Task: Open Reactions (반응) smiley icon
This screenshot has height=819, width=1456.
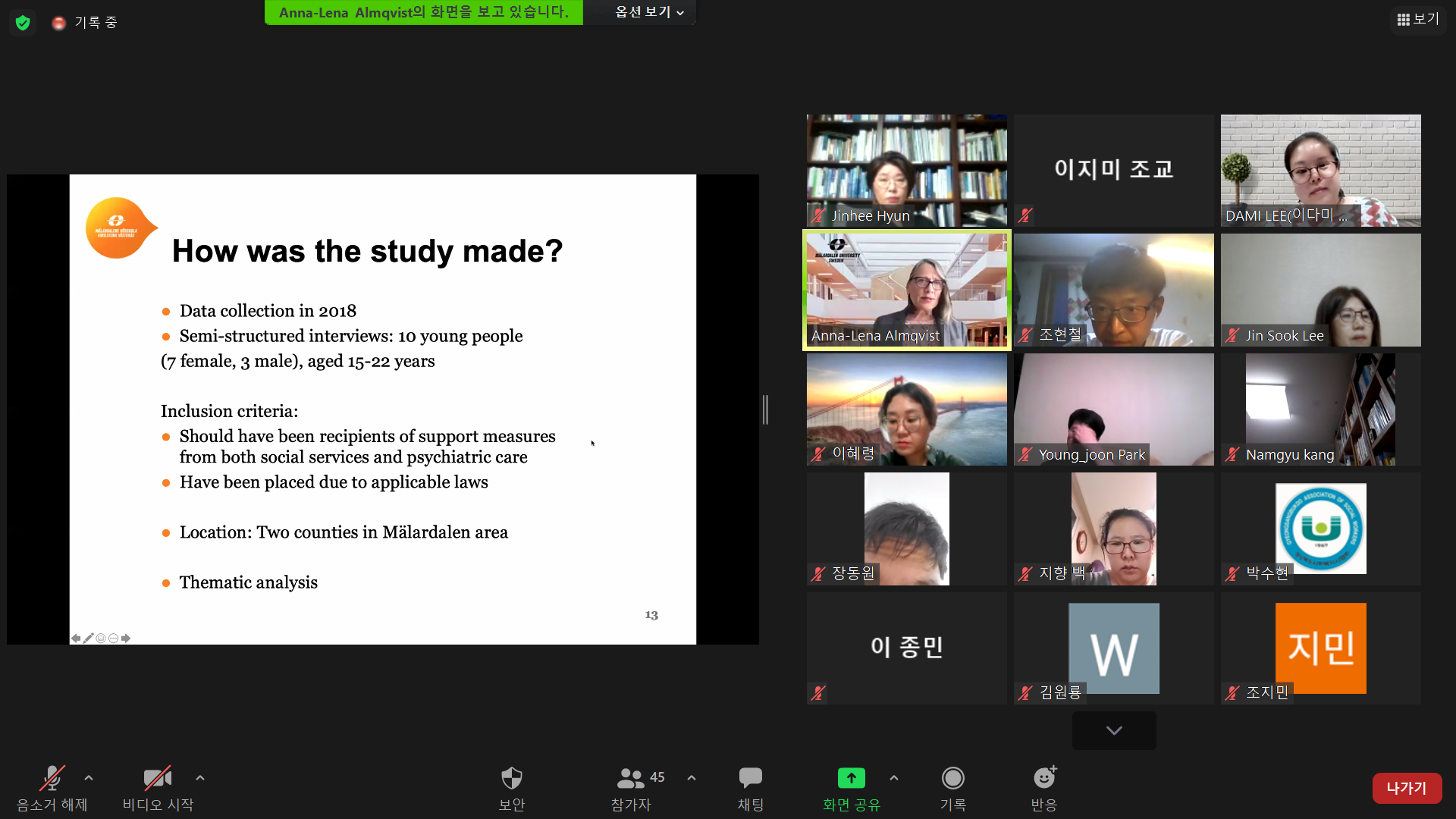Action: point(1044,778)
